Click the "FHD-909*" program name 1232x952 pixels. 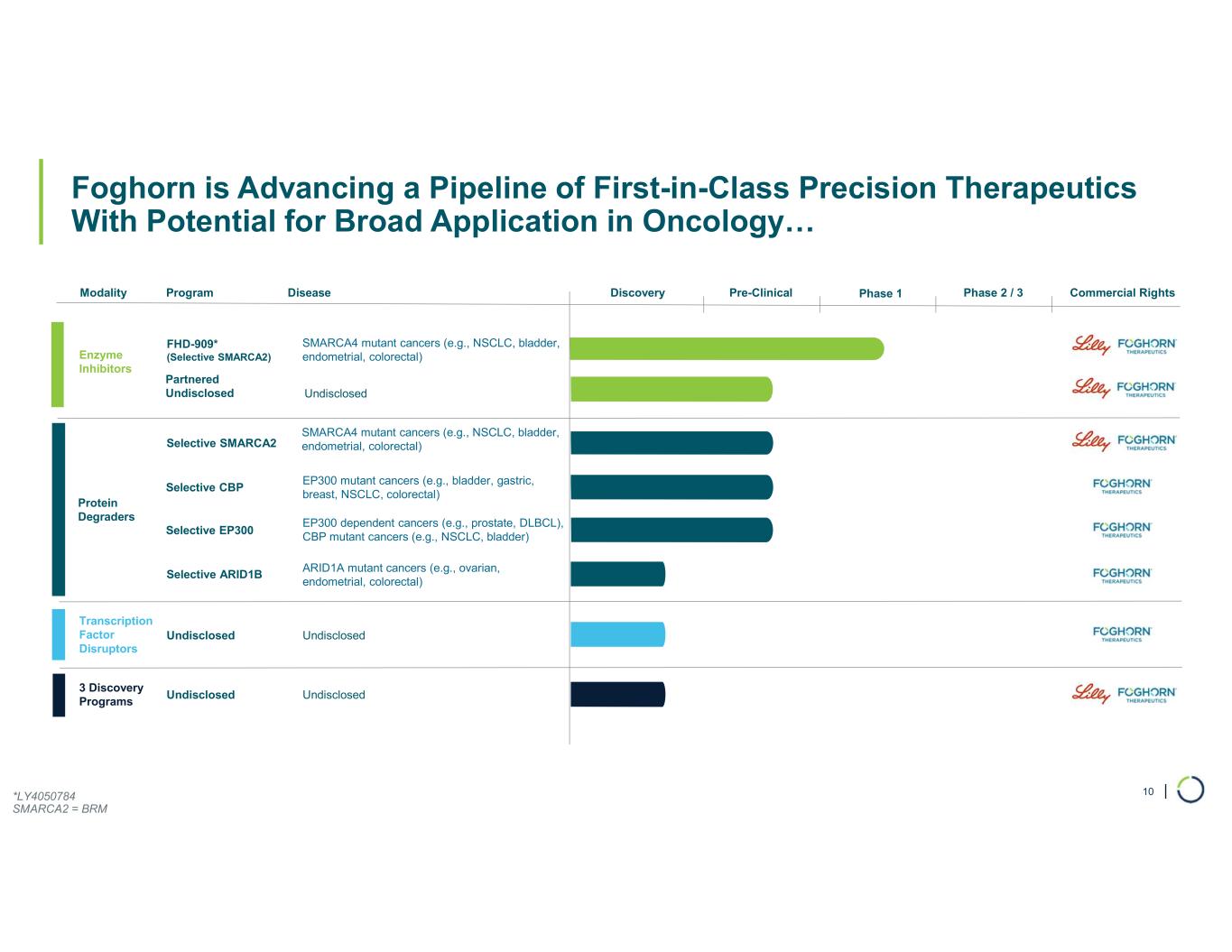pos(192,344)
